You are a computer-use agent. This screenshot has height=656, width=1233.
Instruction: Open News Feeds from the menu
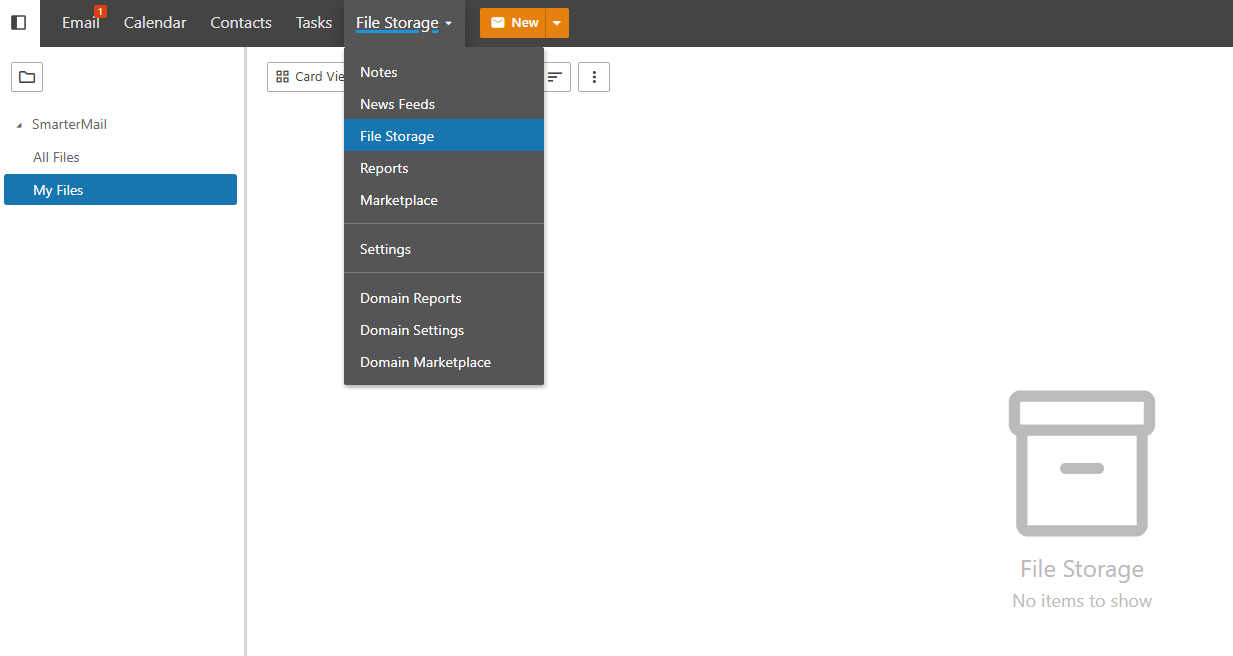[397, 104]
